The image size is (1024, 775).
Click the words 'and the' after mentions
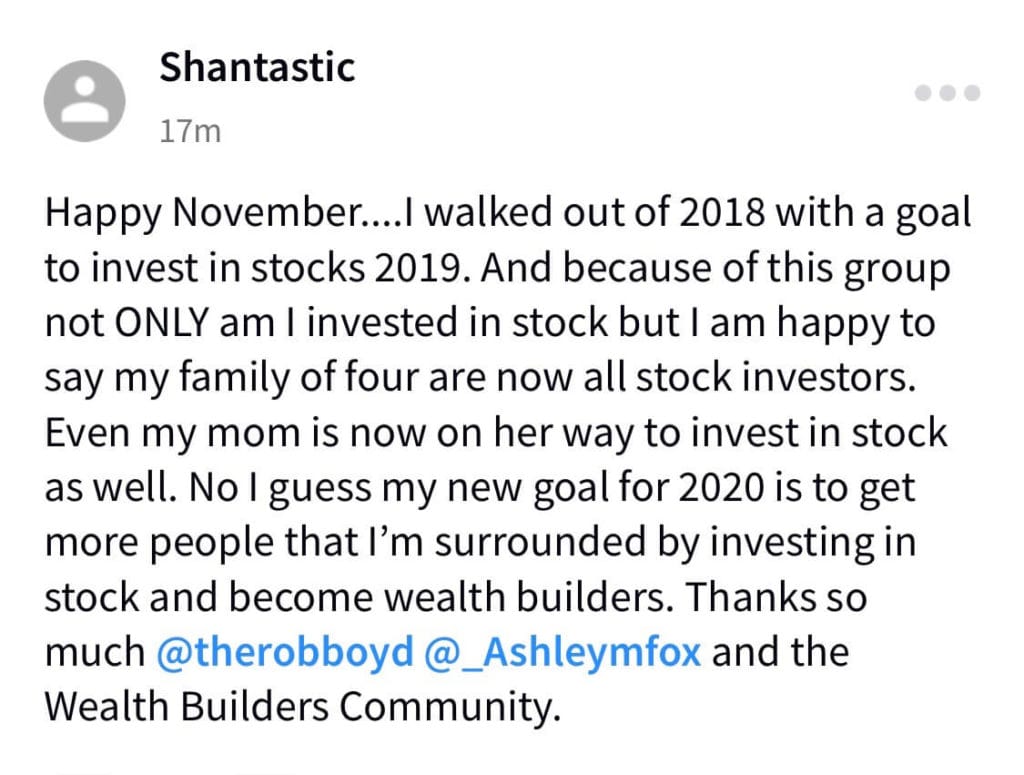pyautogui.click(x=780, y=652)
